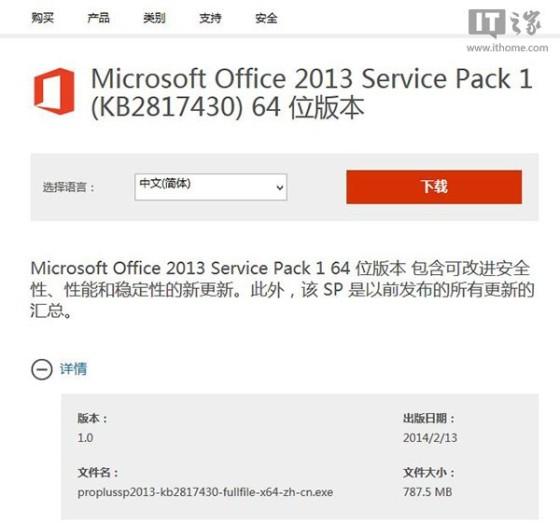Viewport: 560px width, 524px height.
Task: Click the service pack description paragraph
Action: [282, 289]
